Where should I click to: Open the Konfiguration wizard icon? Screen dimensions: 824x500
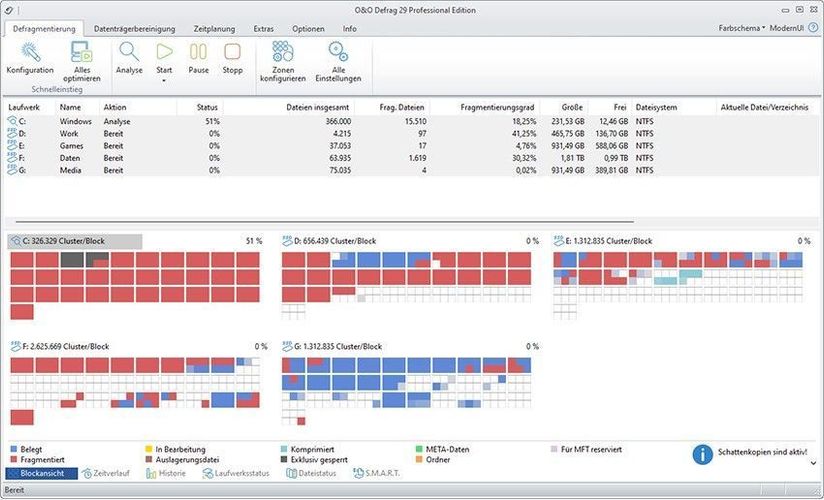tap(30, 52)
